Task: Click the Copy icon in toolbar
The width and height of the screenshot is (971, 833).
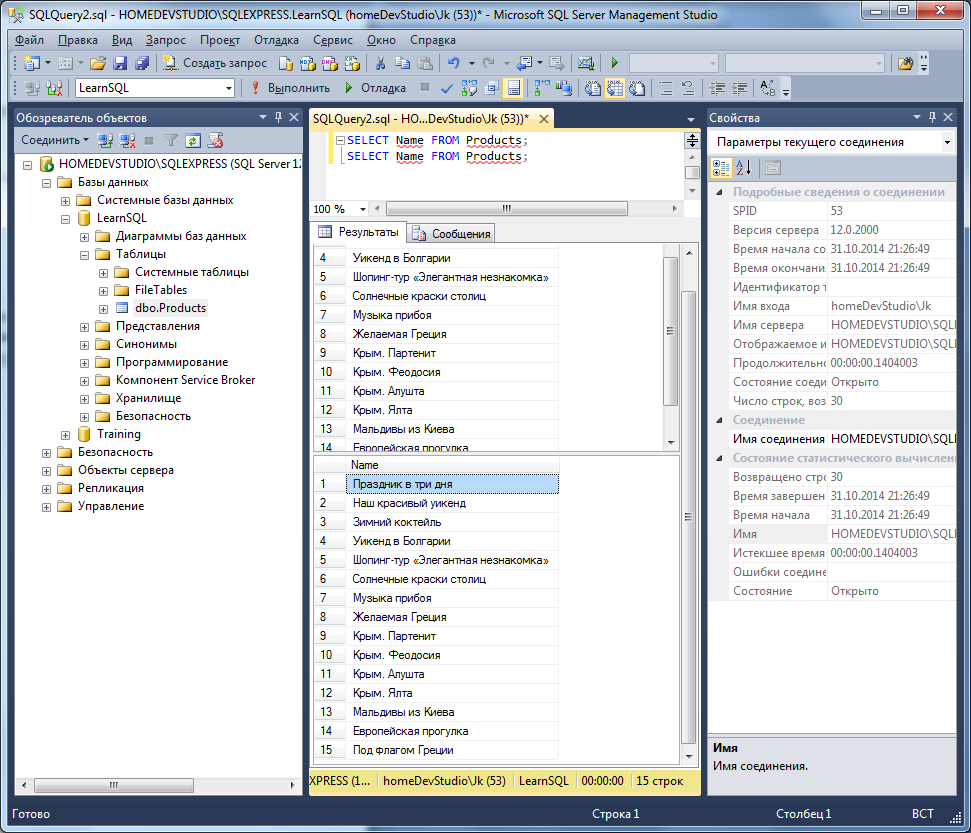Action: [x=403, y=63]
